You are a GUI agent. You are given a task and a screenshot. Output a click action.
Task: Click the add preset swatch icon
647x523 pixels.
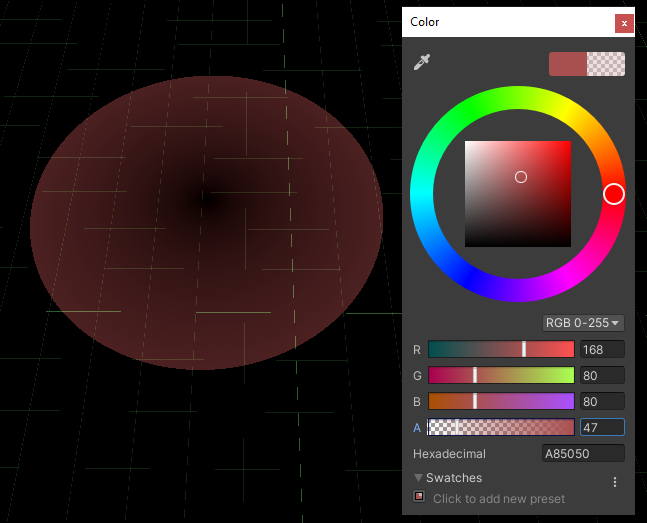pos(420,496)
